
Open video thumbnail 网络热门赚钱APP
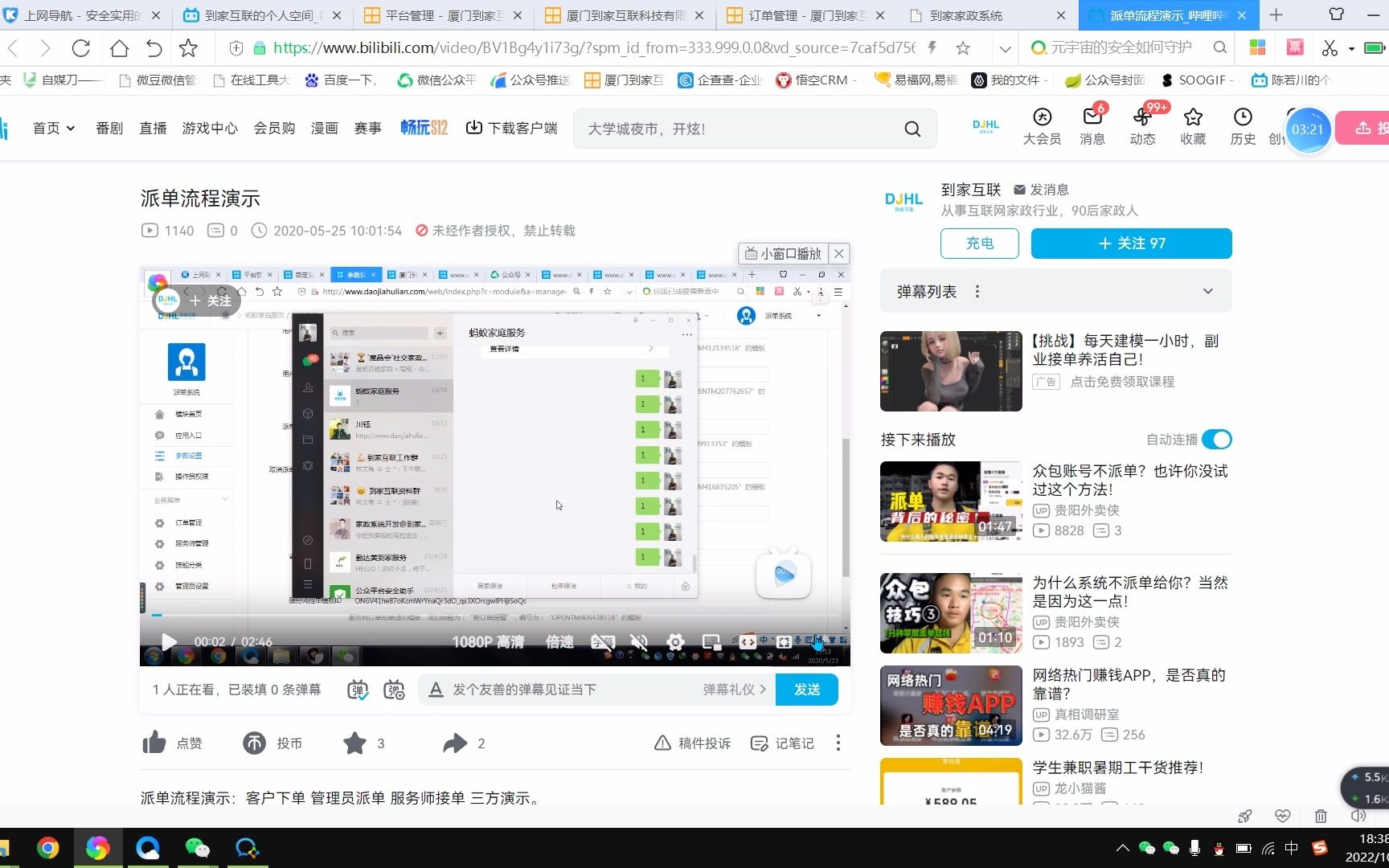[951, 706]
